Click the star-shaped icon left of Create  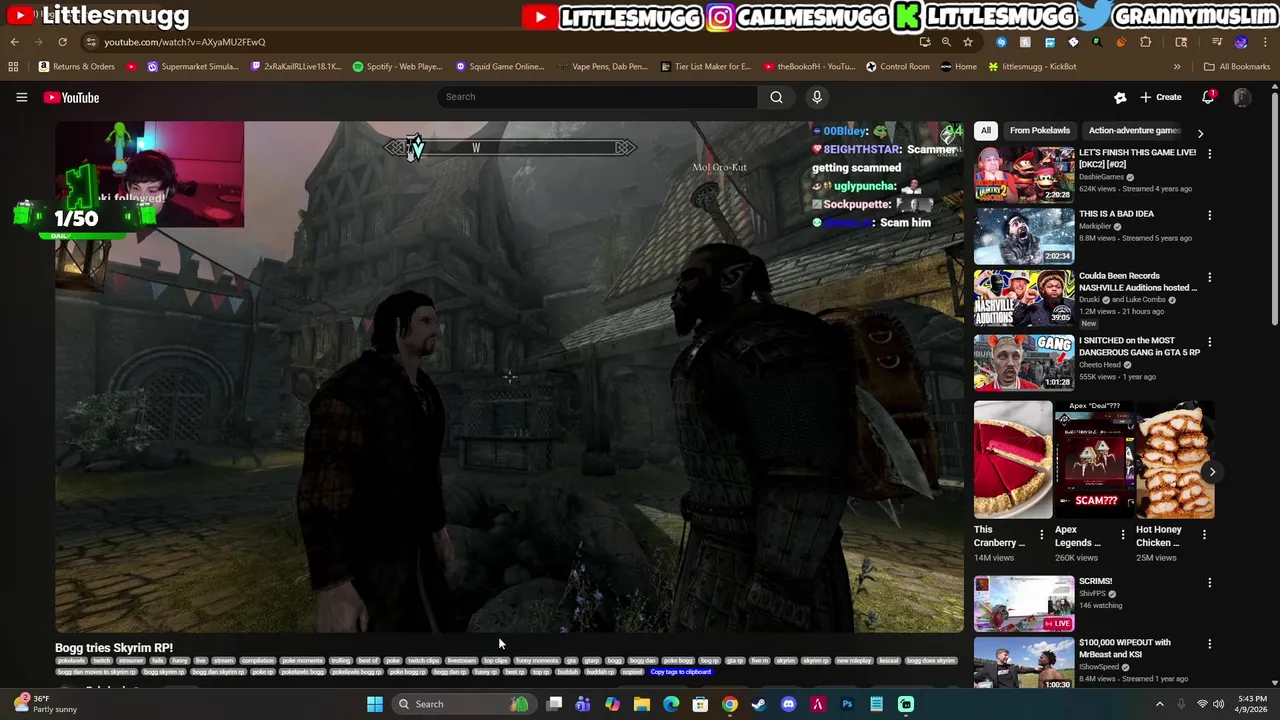point(1120,97)
